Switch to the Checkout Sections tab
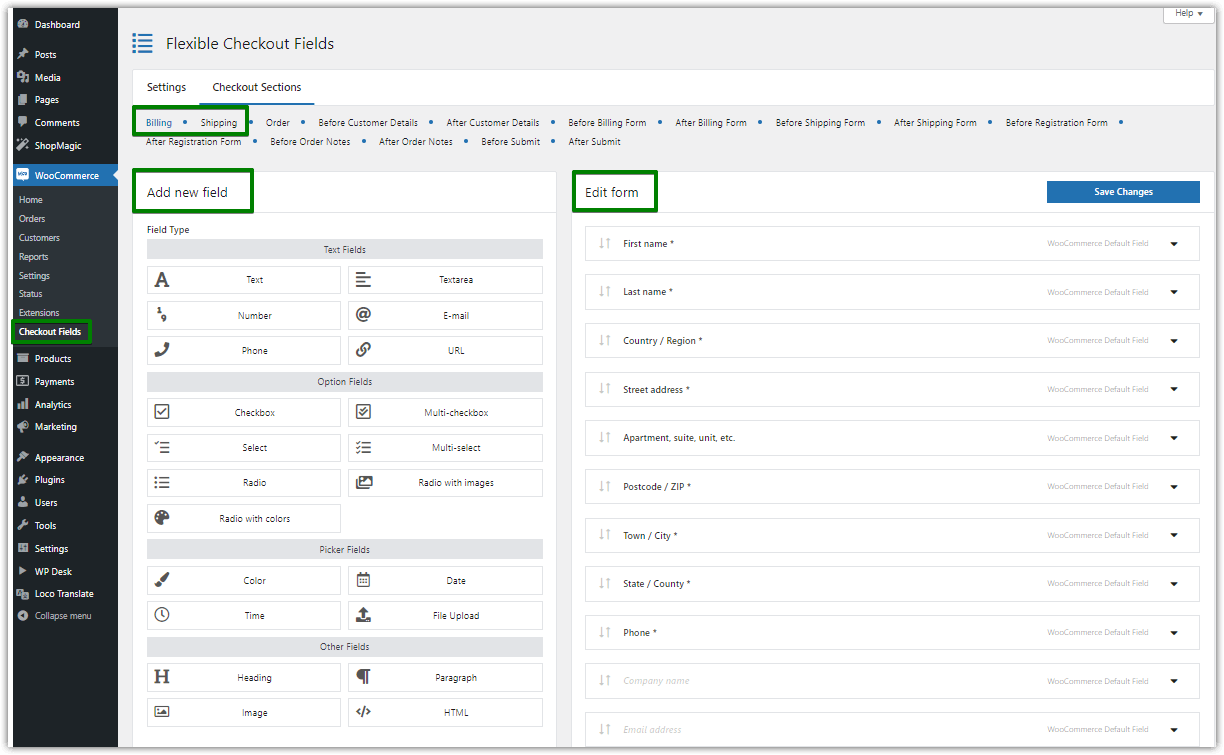This screenshot has width=1224, height=755. coord(257,87)
